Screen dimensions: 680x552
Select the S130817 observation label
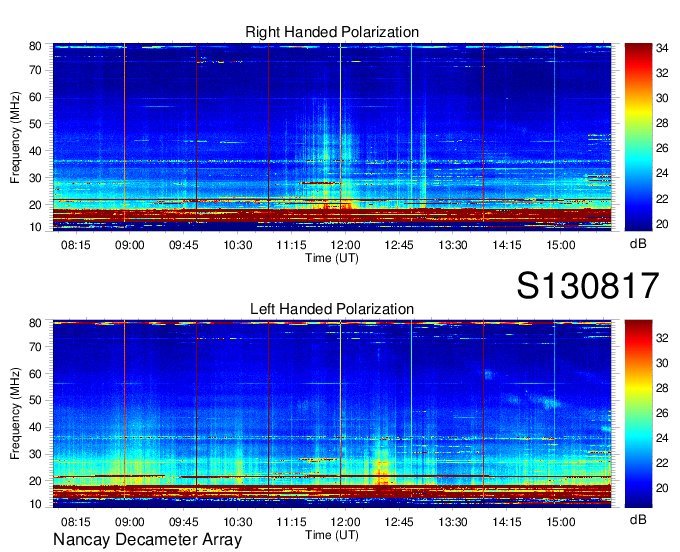point(588,285)
